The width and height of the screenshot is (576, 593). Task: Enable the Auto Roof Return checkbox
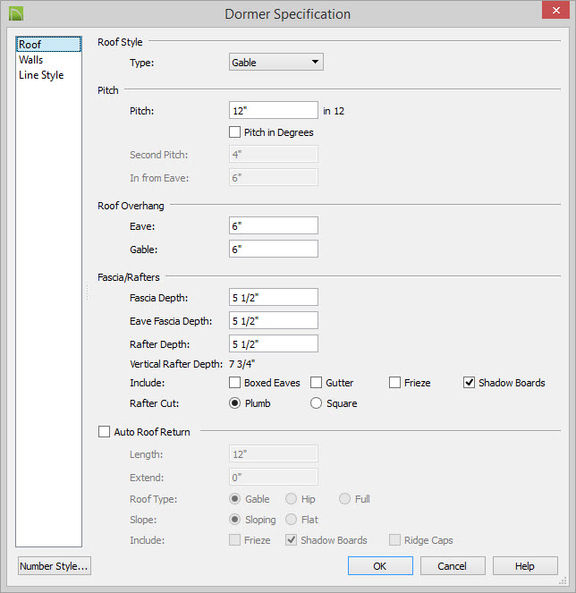tap(104, 432)
